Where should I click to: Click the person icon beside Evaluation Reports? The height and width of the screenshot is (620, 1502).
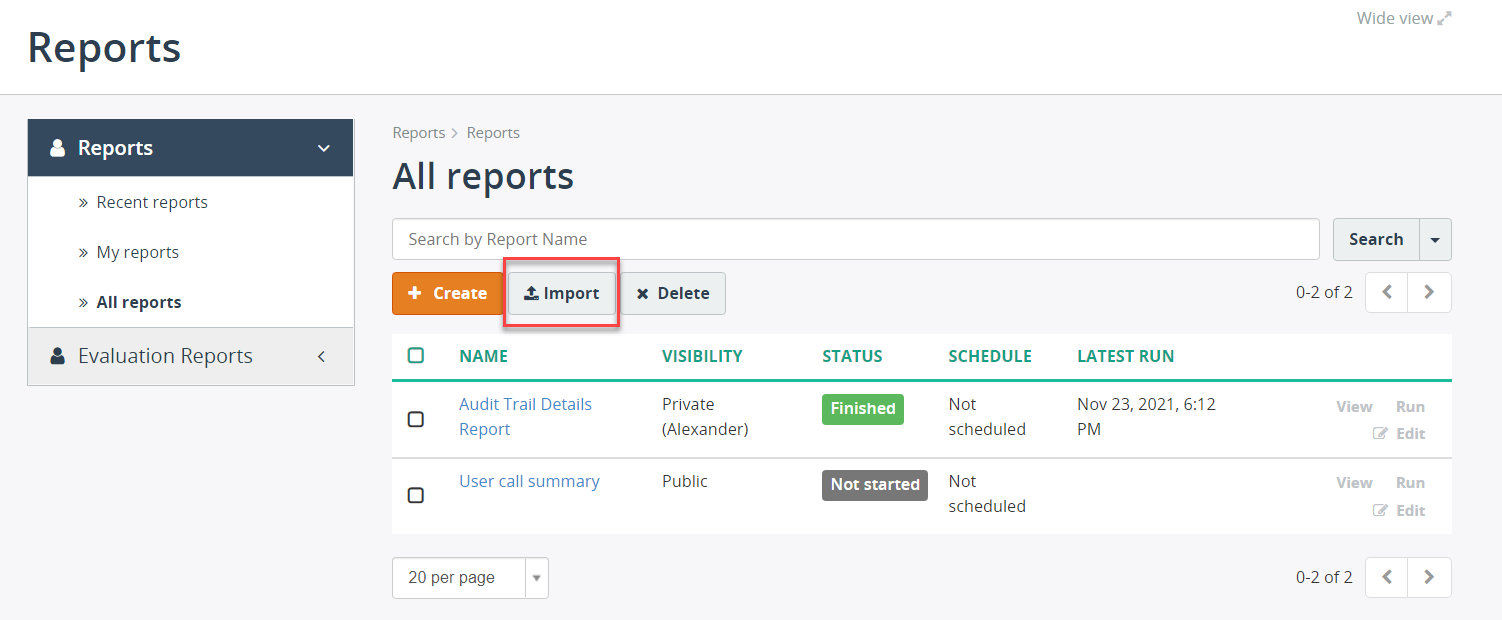58,356
